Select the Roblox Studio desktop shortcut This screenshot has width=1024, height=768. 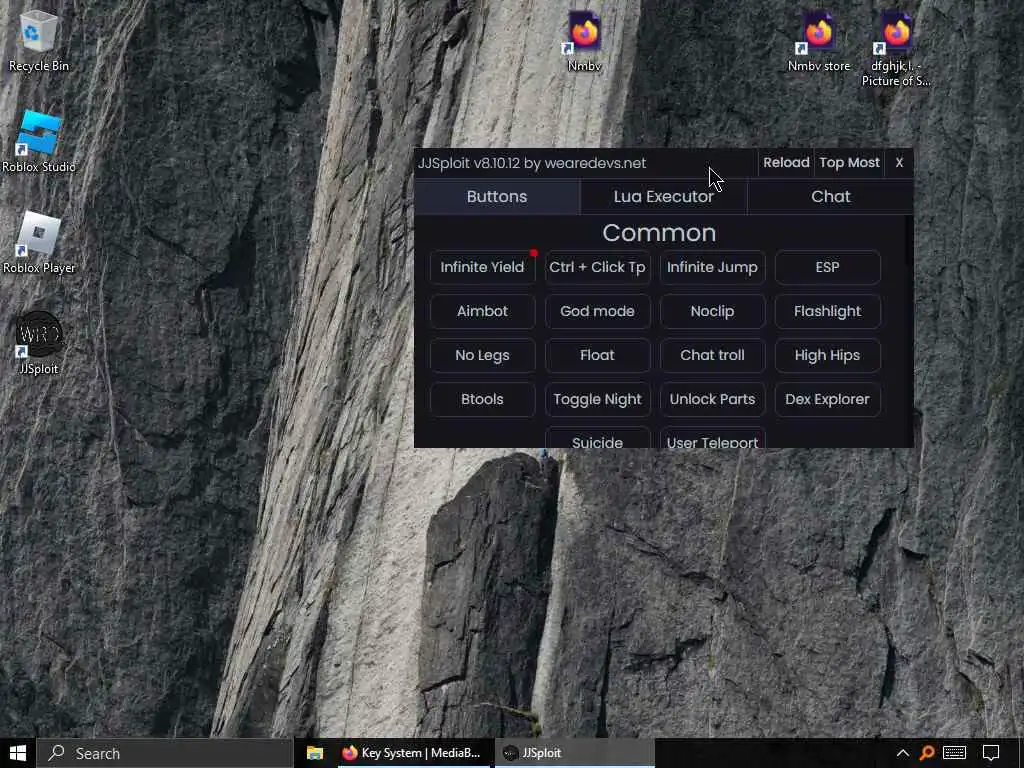tap(39, 142)
